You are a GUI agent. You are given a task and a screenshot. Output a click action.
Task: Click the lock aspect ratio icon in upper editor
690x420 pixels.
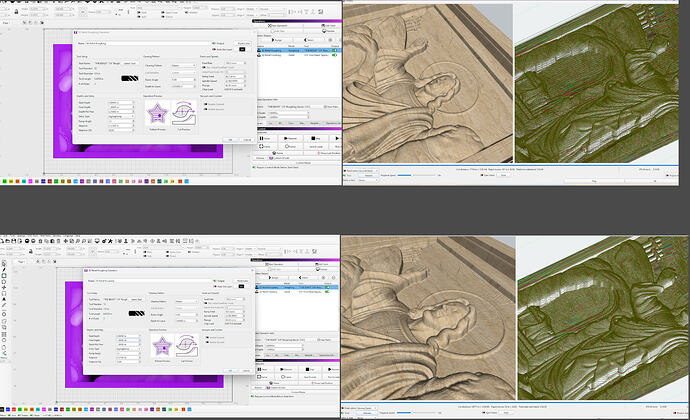(16, 11)
